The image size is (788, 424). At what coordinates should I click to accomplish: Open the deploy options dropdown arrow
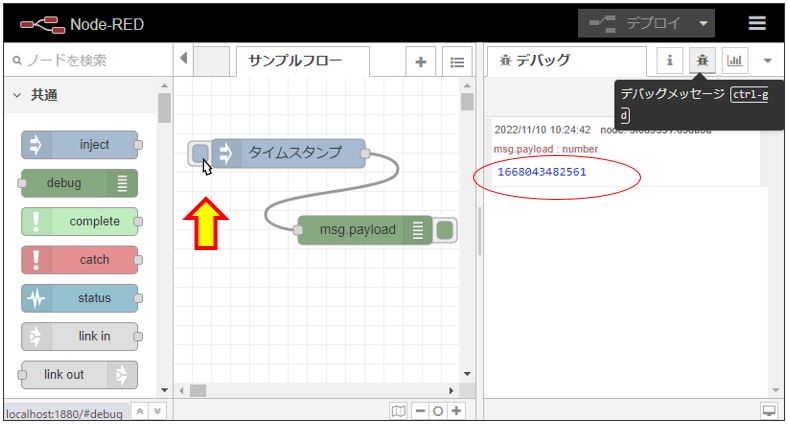pyautogui.click(x=704, y=23)
